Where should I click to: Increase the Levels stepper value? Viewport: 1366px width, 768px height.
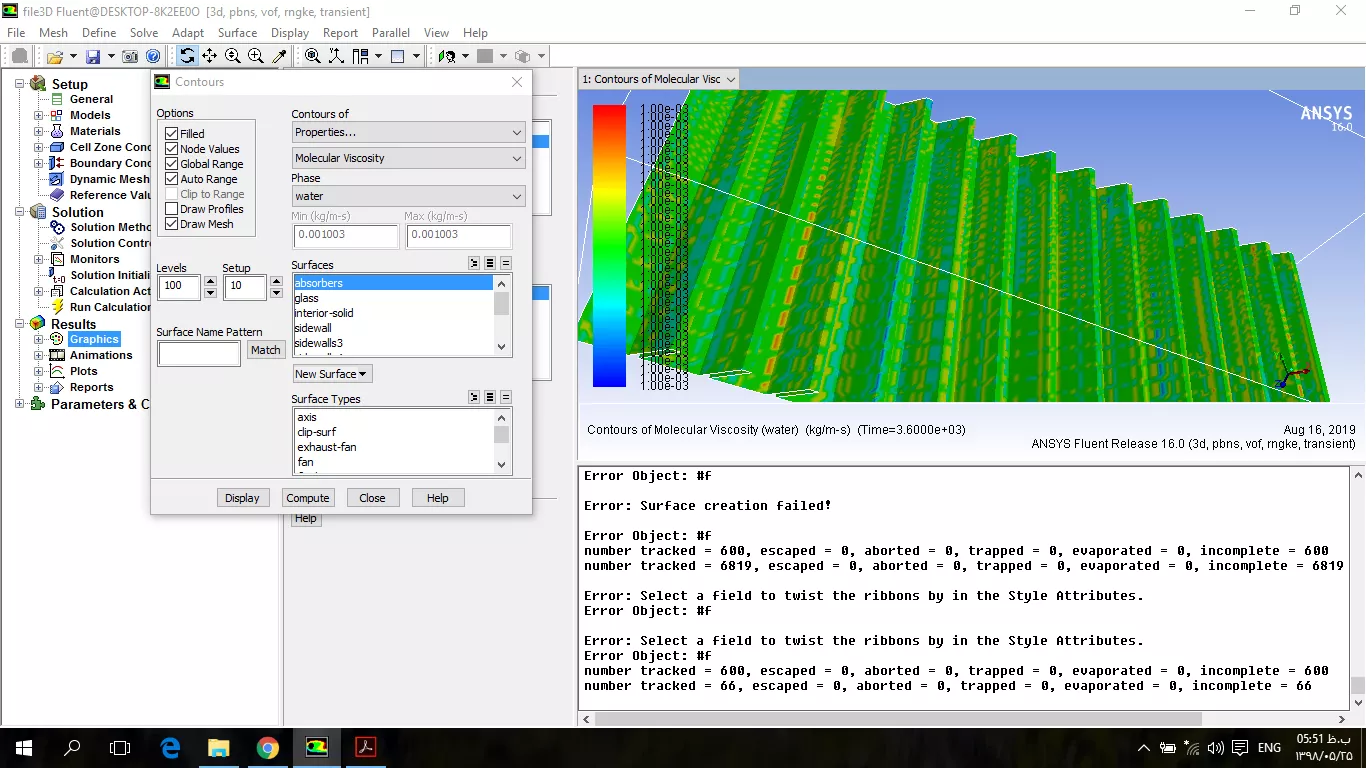tap(210, 282)
